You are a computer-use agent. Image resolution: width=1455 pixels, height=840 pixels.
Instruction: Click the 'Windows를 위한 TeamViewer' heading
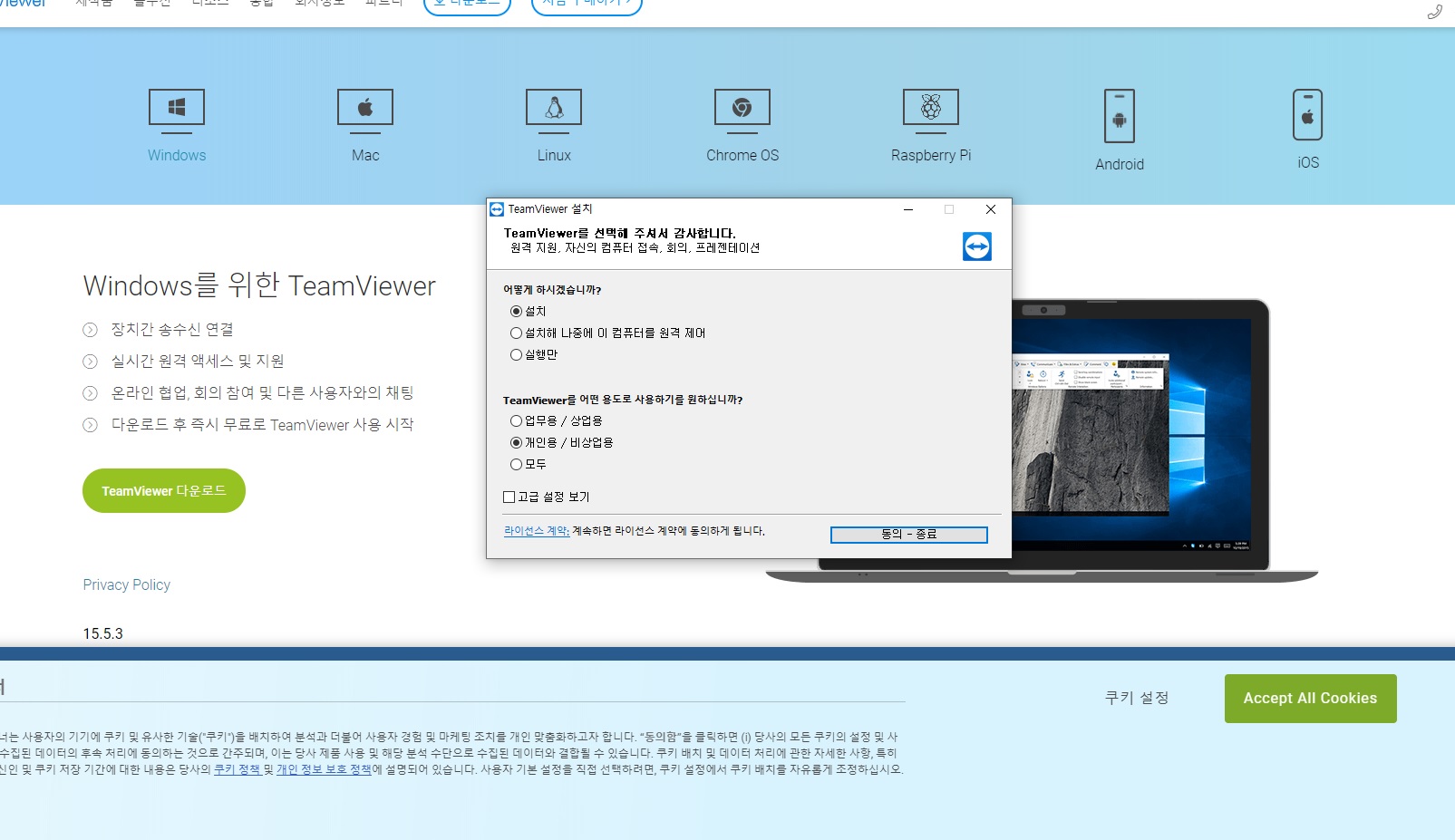pos(259,285)
